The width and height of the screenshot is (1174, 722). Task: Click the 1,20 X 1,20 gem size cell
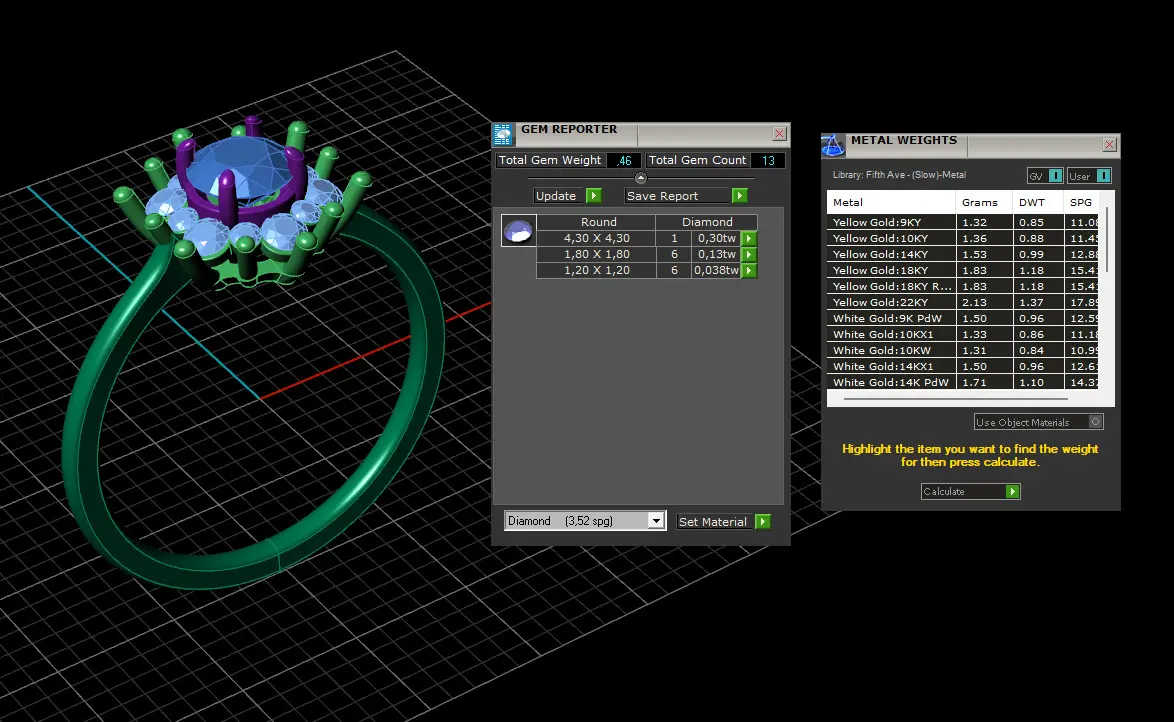(x=597, y=270)
